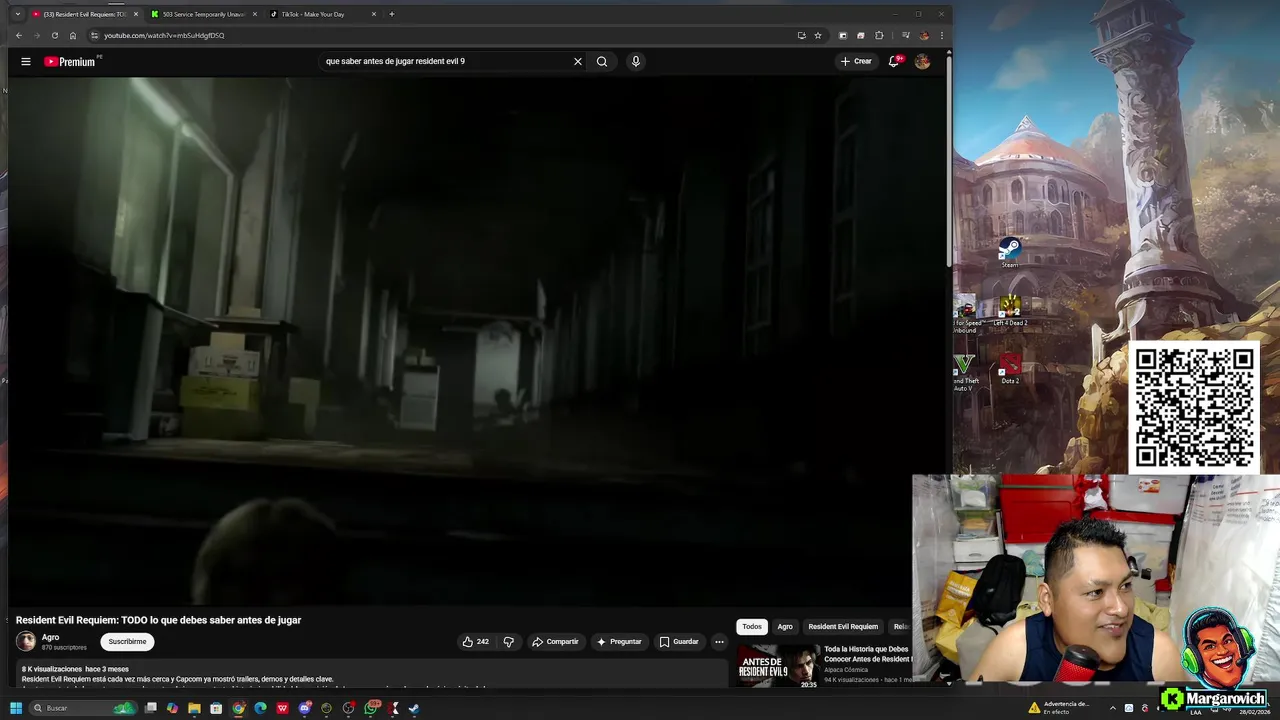The height and width of the screenshot is (720, 1280).
Task: Open the tab search dropdown arrow
Action: [16, 14]
